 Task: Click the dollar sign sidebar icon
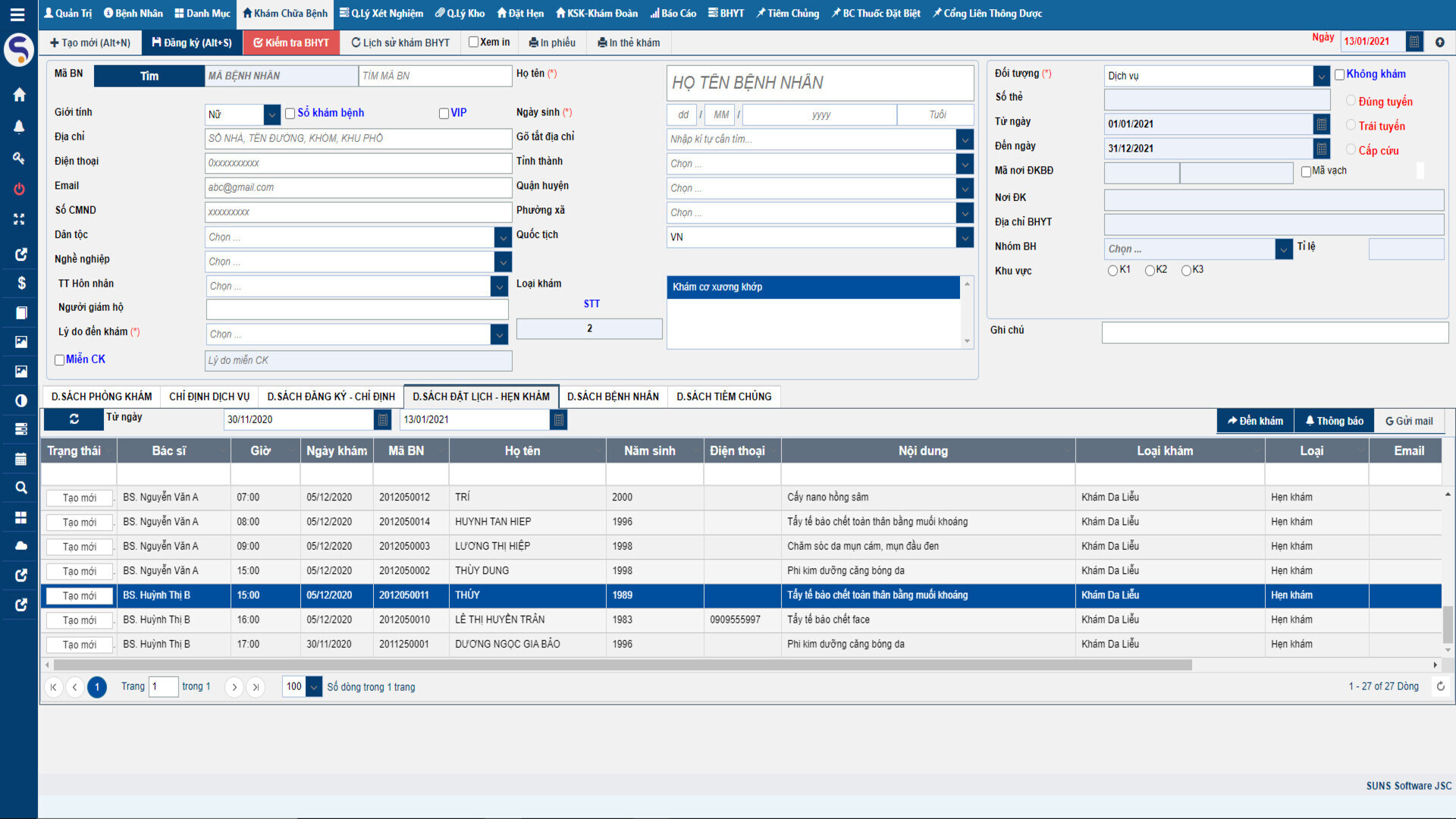click(21, 283)
